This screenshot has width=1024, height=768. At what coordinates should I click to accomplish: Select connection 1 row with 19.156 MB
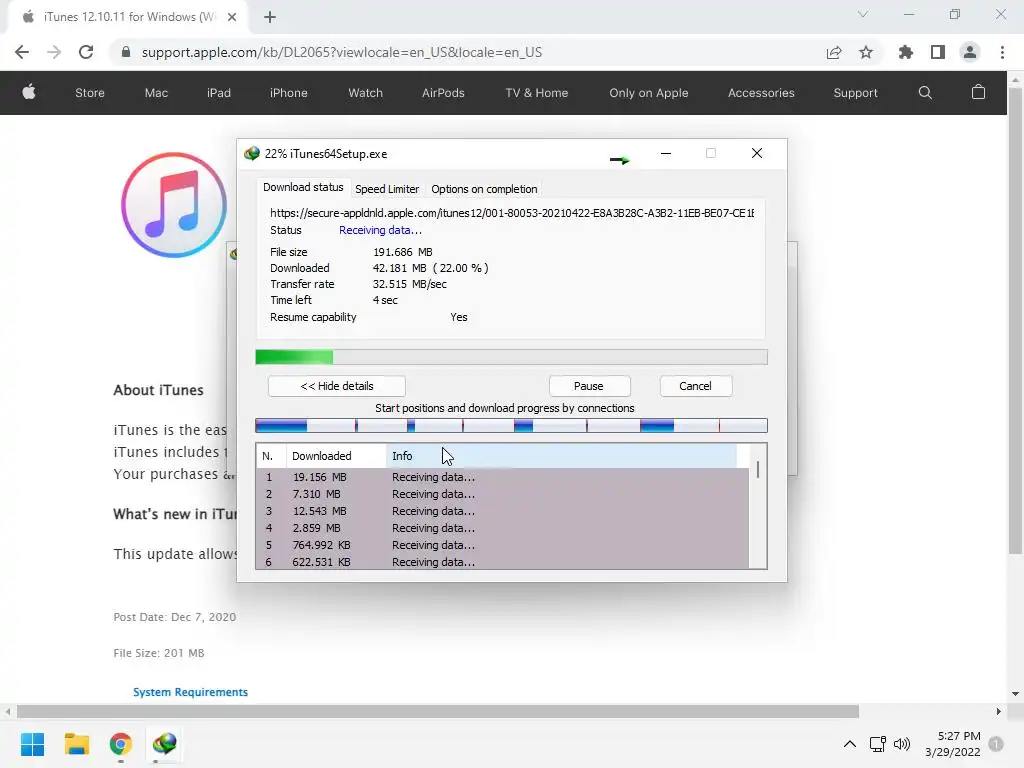coord(502,477)
